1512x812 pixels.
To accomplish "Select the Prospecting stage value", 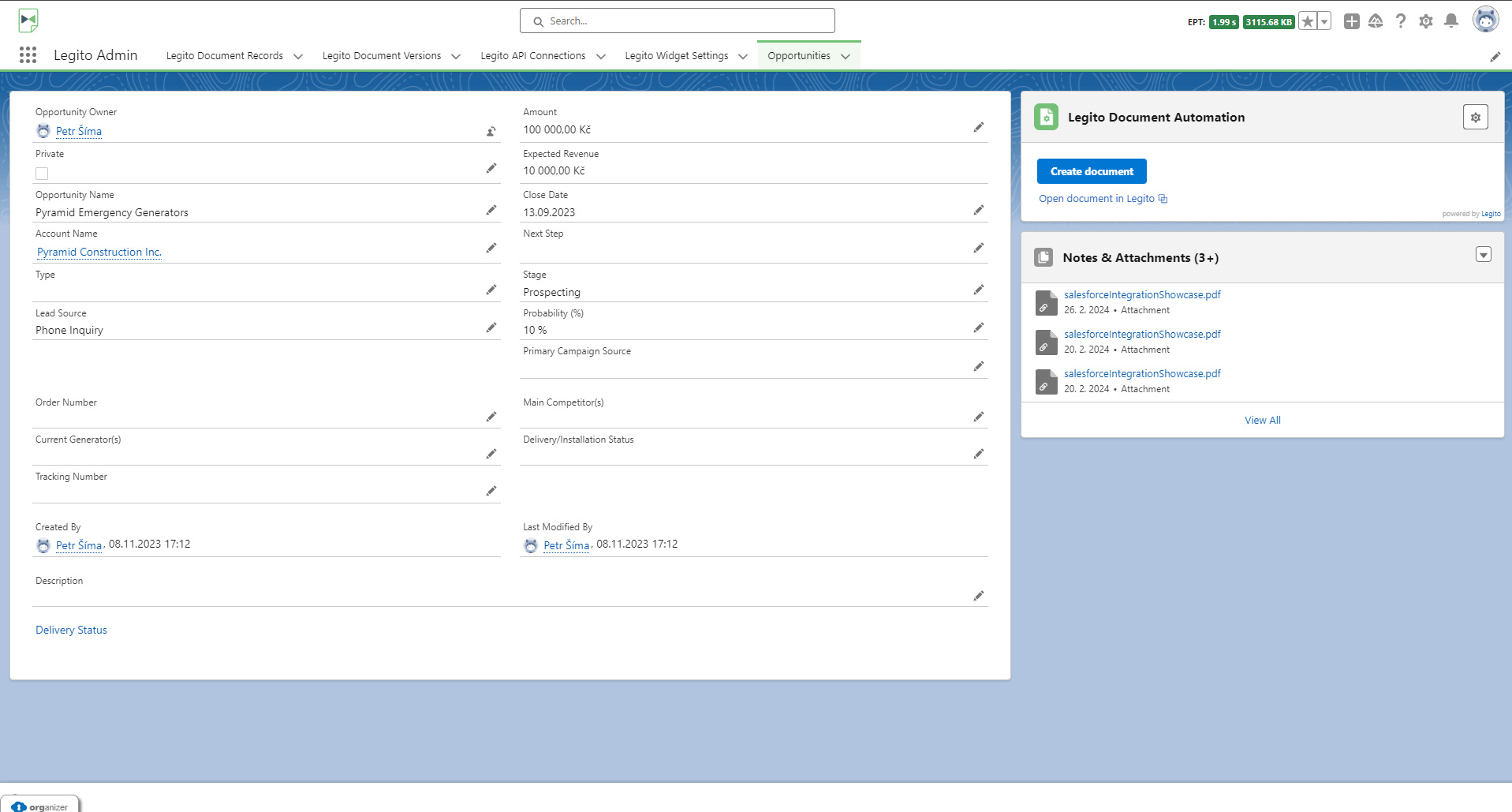I will point(551,293).
